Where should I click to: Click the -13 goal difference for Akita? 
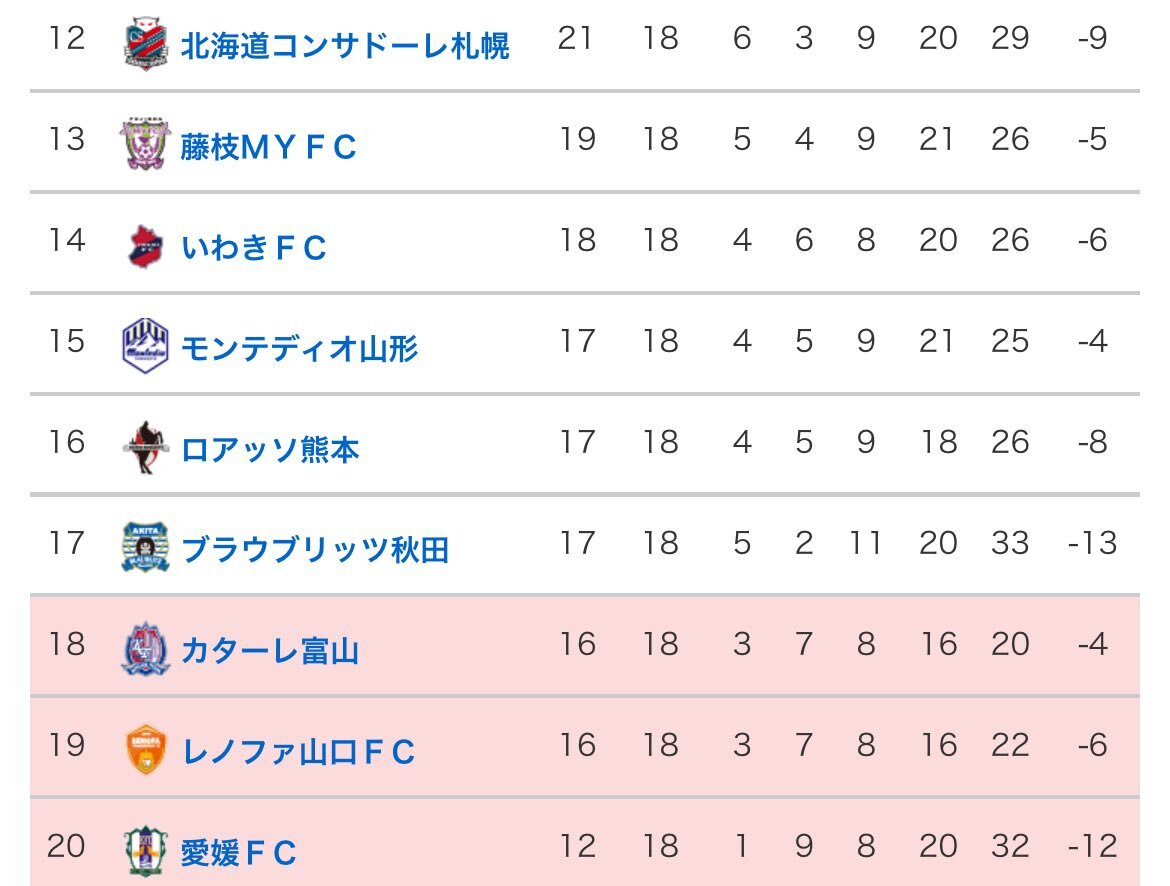pyautogui.click(x=1092, y=543)
